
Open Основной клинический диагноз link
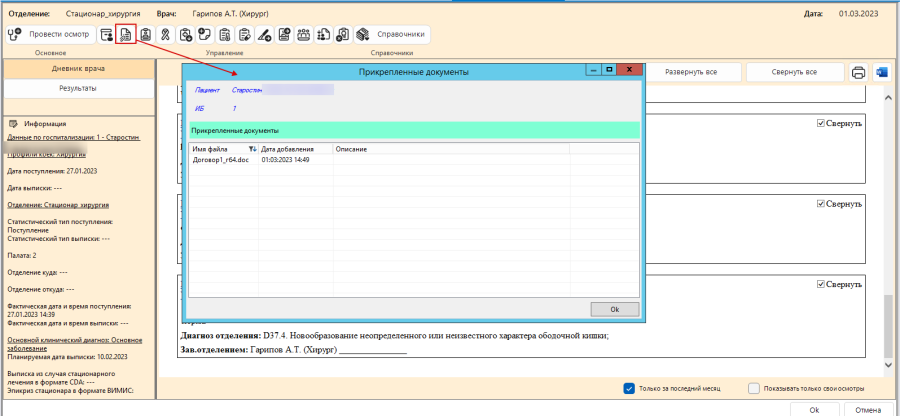pyautogui.click(x=74, y=344)
